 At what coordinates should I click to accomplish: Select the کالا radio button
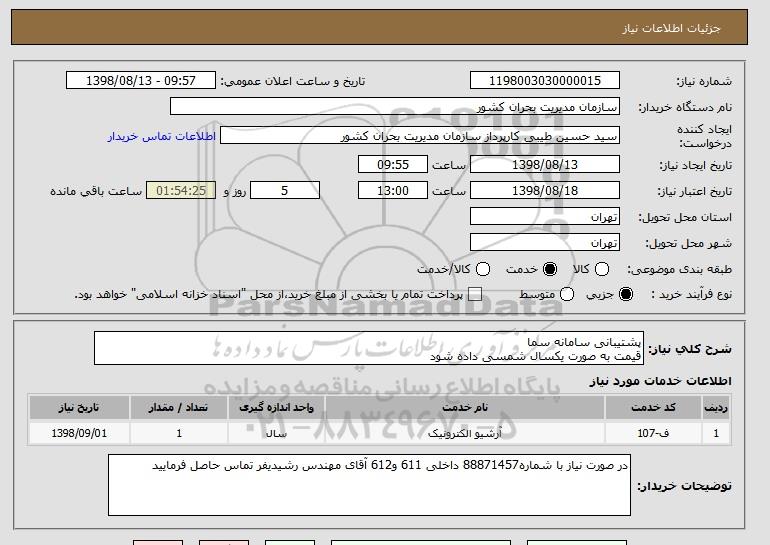(x=602, y=269)
